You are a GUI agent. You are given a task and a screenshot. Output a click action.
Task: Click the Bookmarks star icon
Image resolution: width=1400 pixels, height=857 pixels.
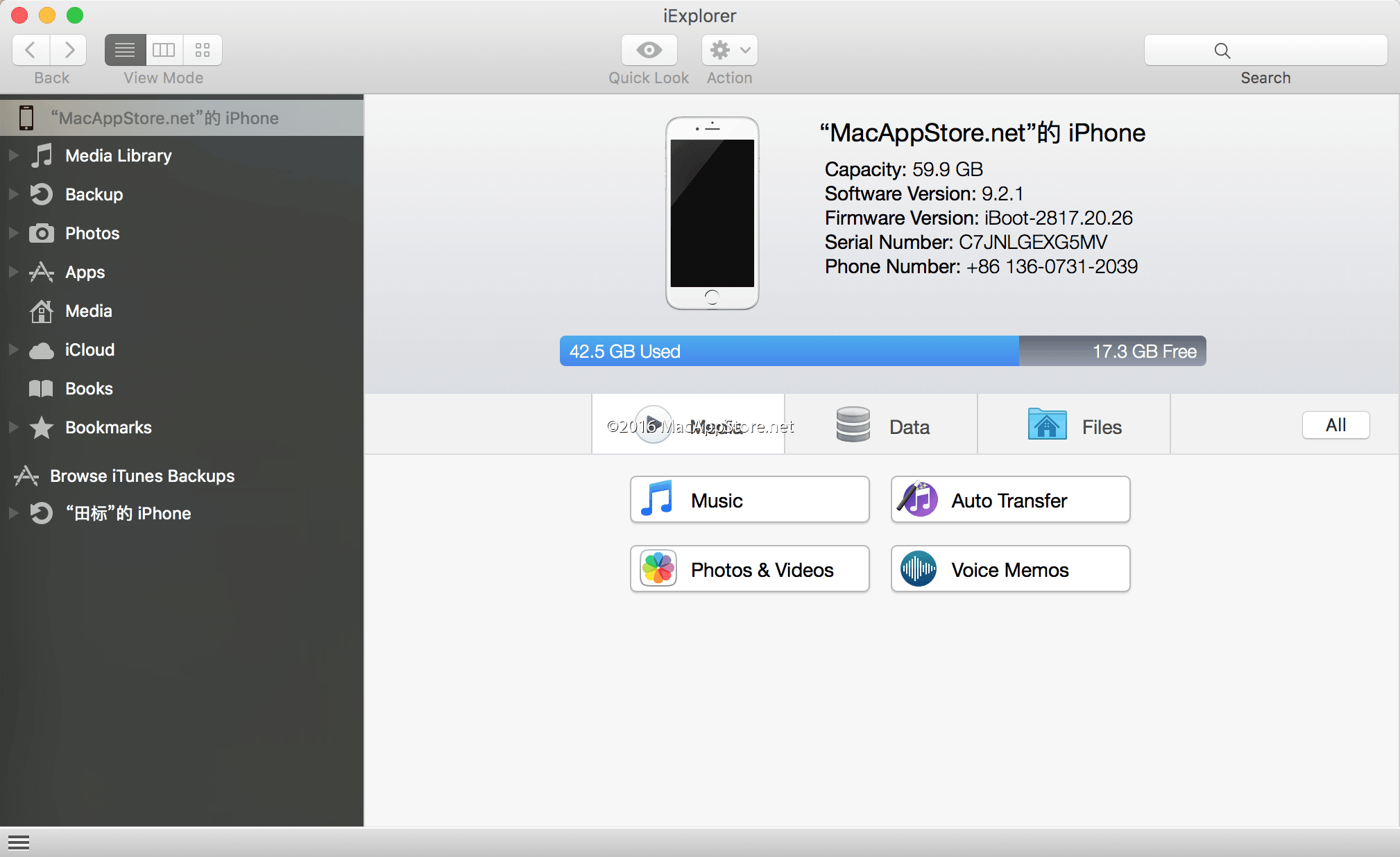coord(42,427)
